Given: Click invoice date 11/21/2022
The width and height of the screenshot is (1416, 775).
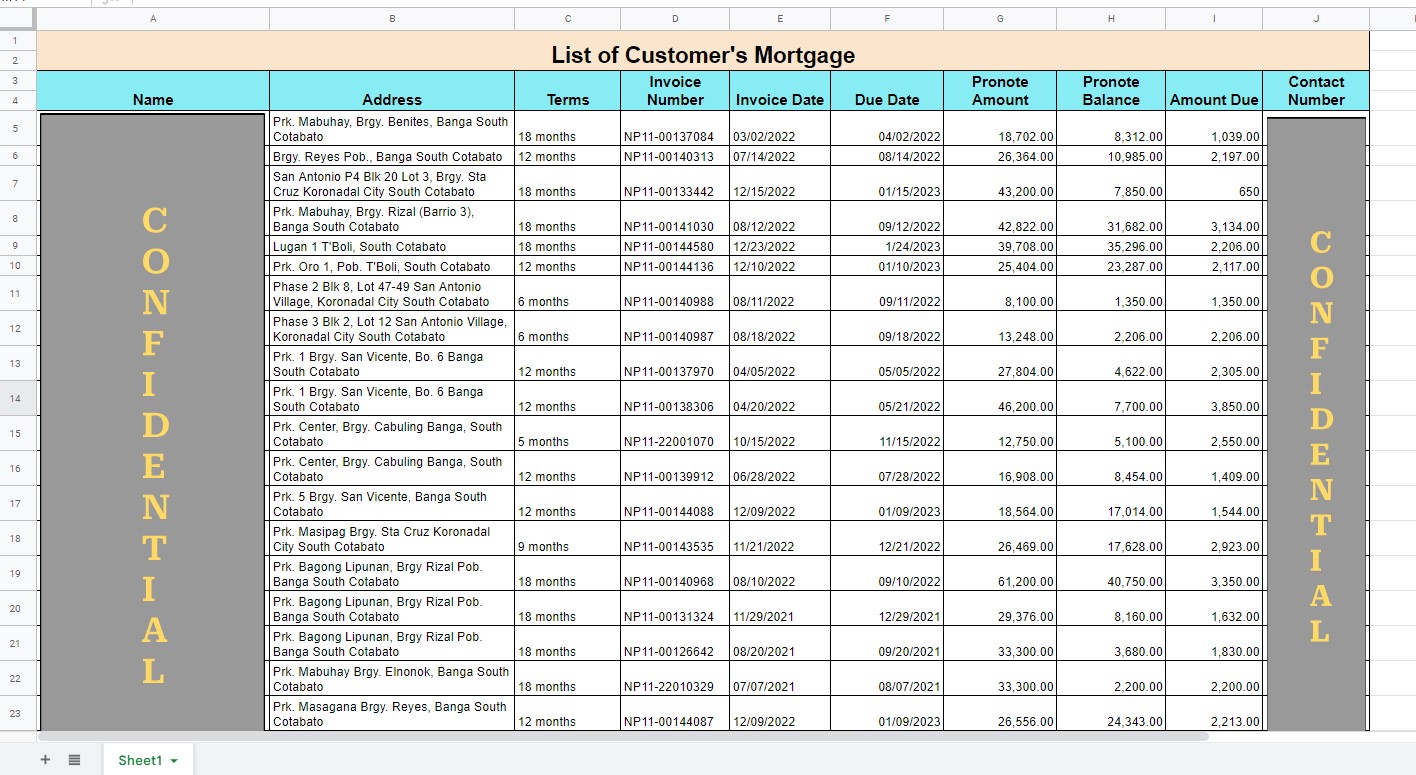Looking at the screenshot, I should [780, 538].
